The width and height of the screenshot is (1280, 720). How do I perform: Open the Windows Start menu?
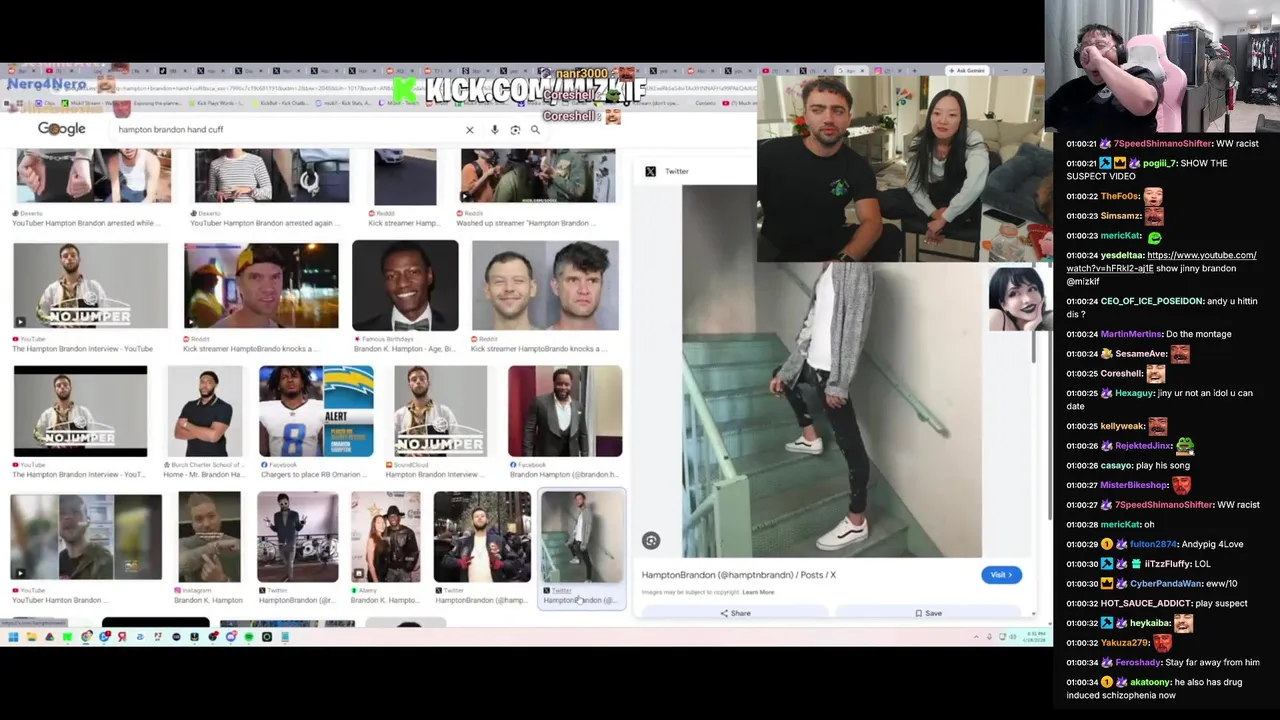(13, 637)
